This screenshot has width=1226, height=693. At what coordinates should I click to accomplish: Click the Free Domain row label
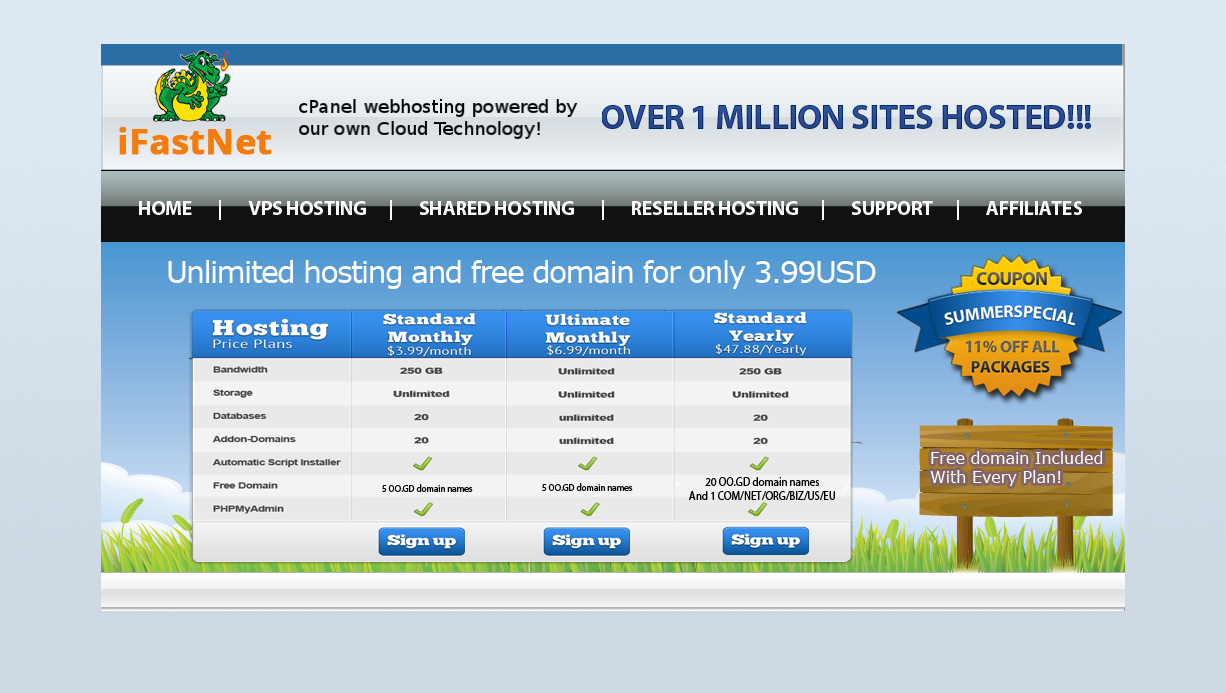click(245, 485)
